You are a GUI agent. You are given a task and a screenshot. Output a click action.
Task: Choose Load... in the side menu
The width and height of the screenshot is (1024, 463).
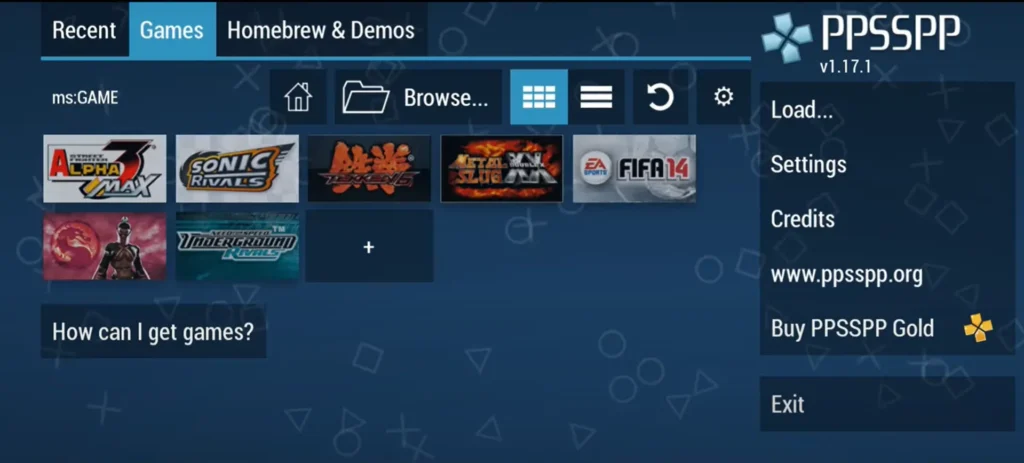pyautogui.click(x=888, y=110)
